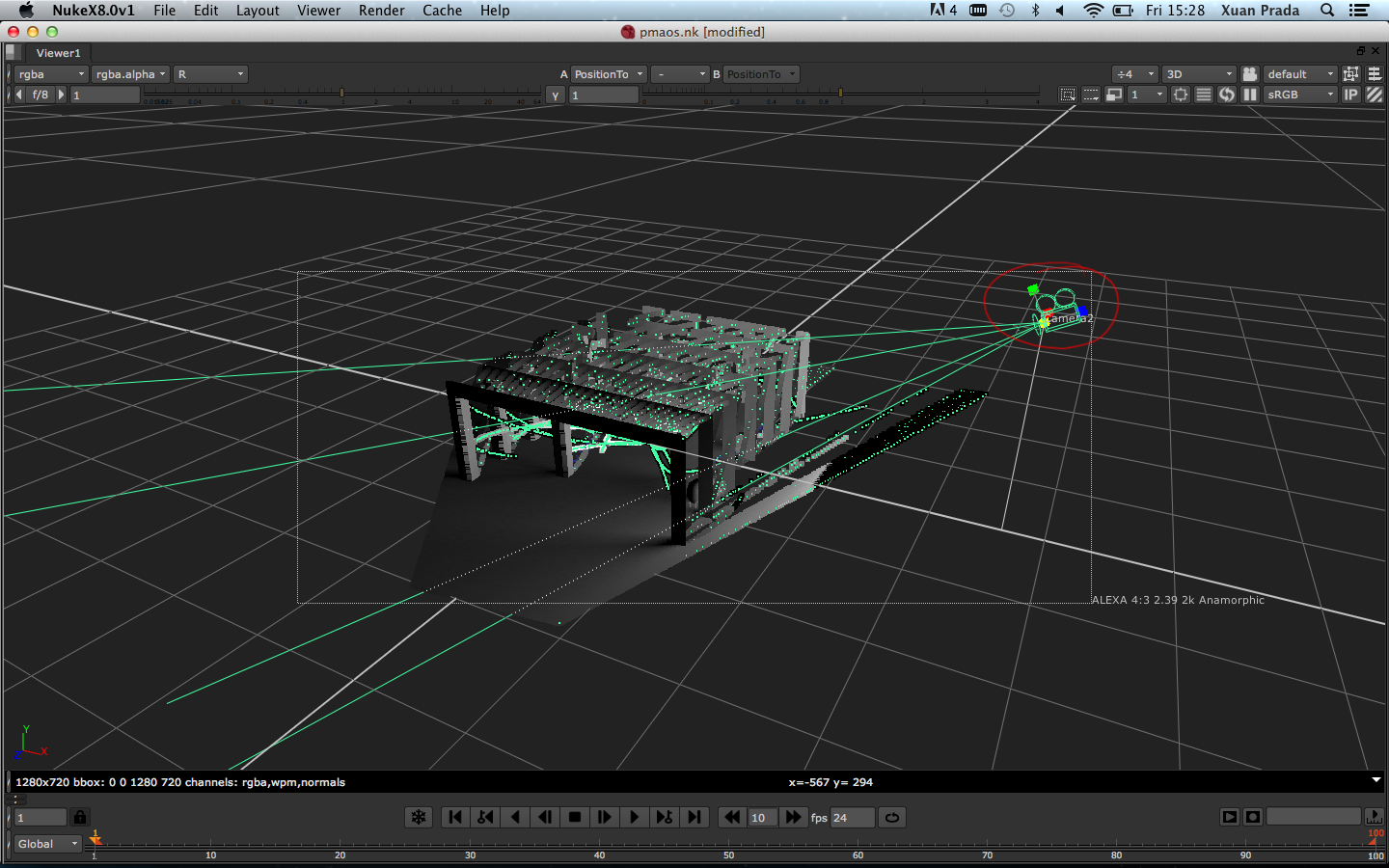Open the B input PositionTo dropdown
1389x868 pixels.
pos(761,74)
